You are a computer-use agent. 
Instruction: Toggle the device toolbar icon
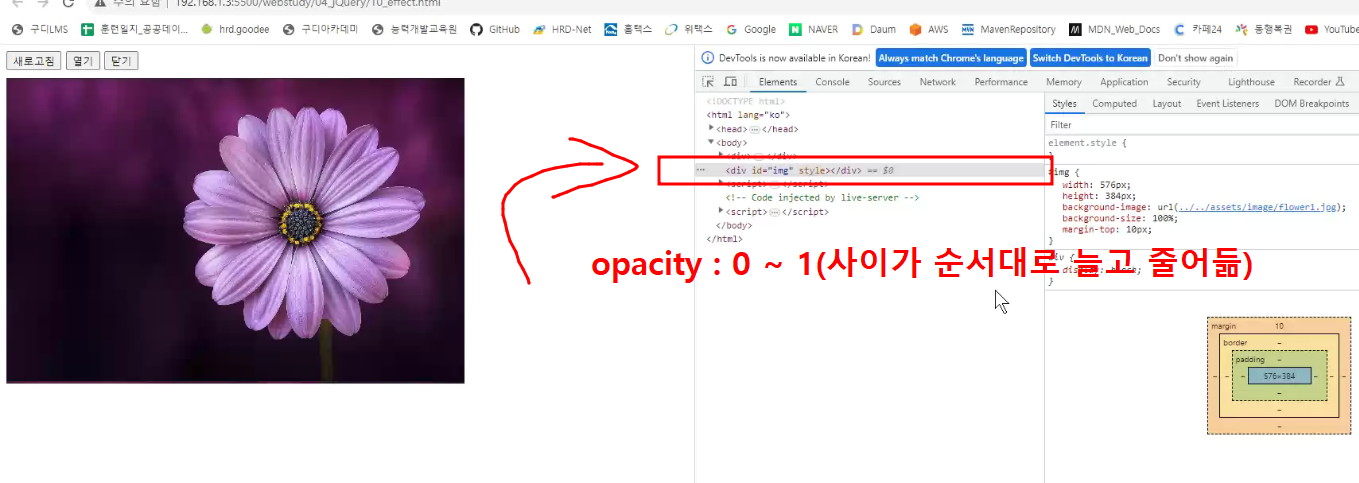730,82
